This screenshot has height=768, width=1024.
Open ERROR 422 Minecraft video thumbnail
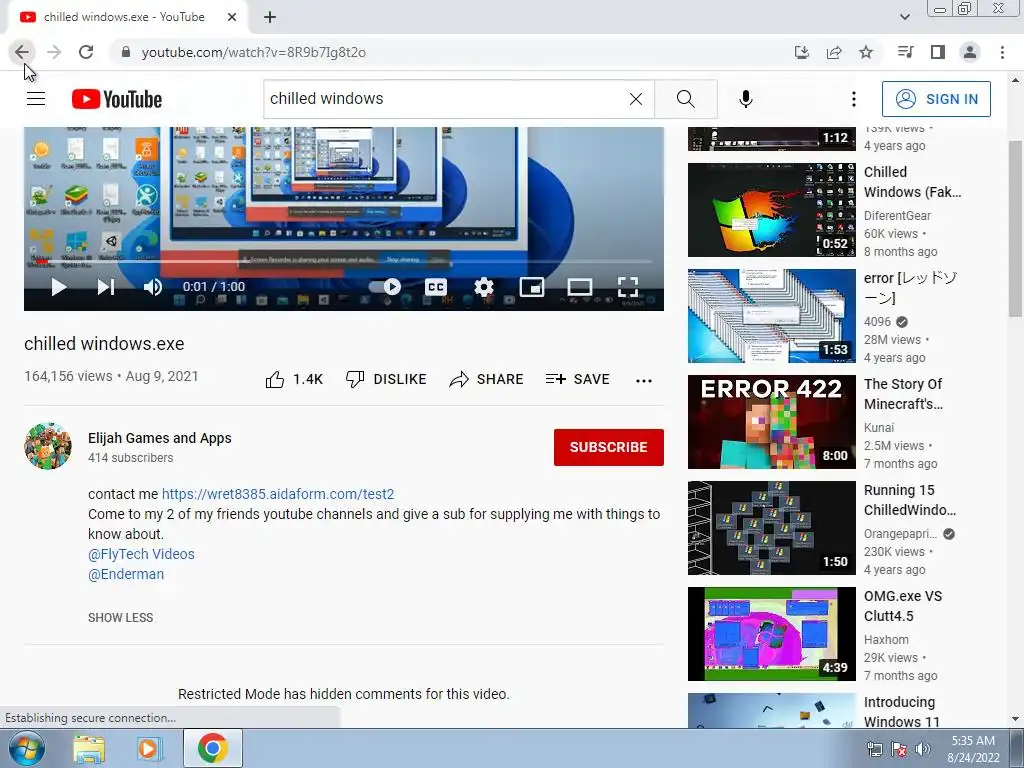pos(771,422)
